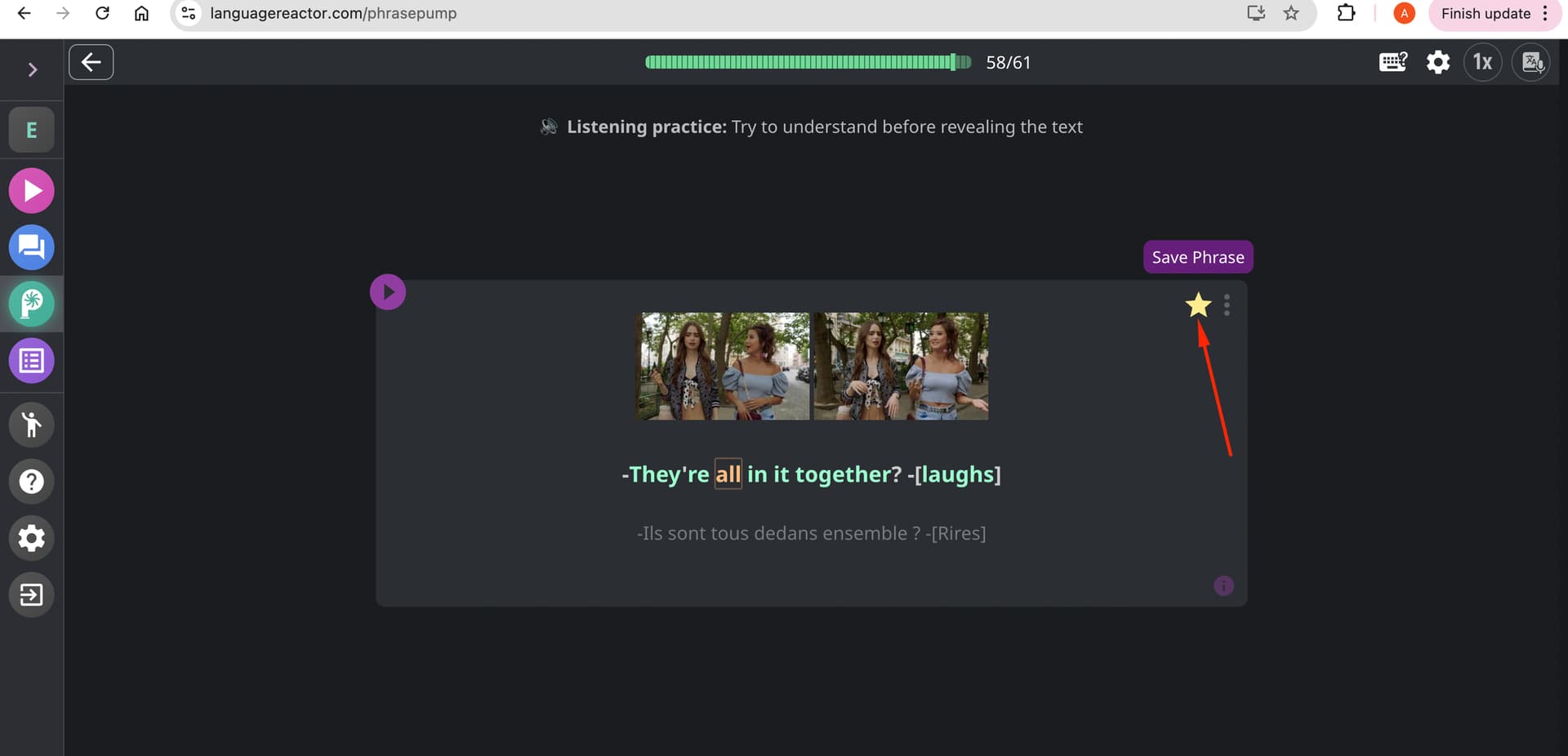Open the help question mark icon

tap(32, 482)
